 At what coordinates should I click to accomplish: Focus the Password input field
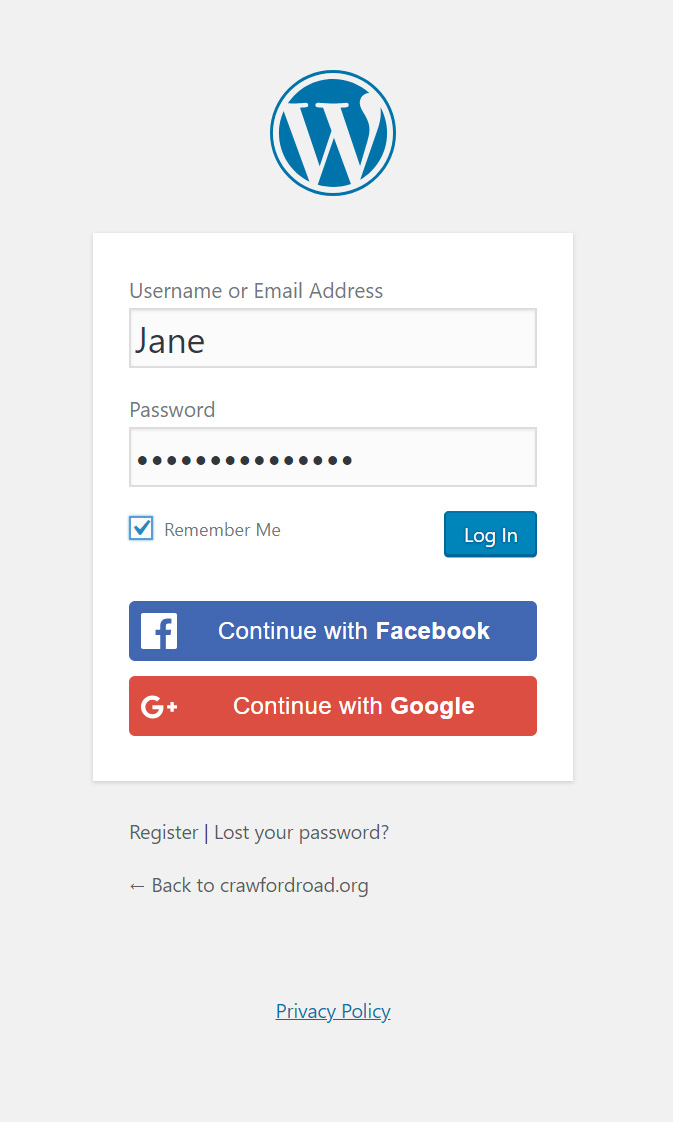pos(333,458)
